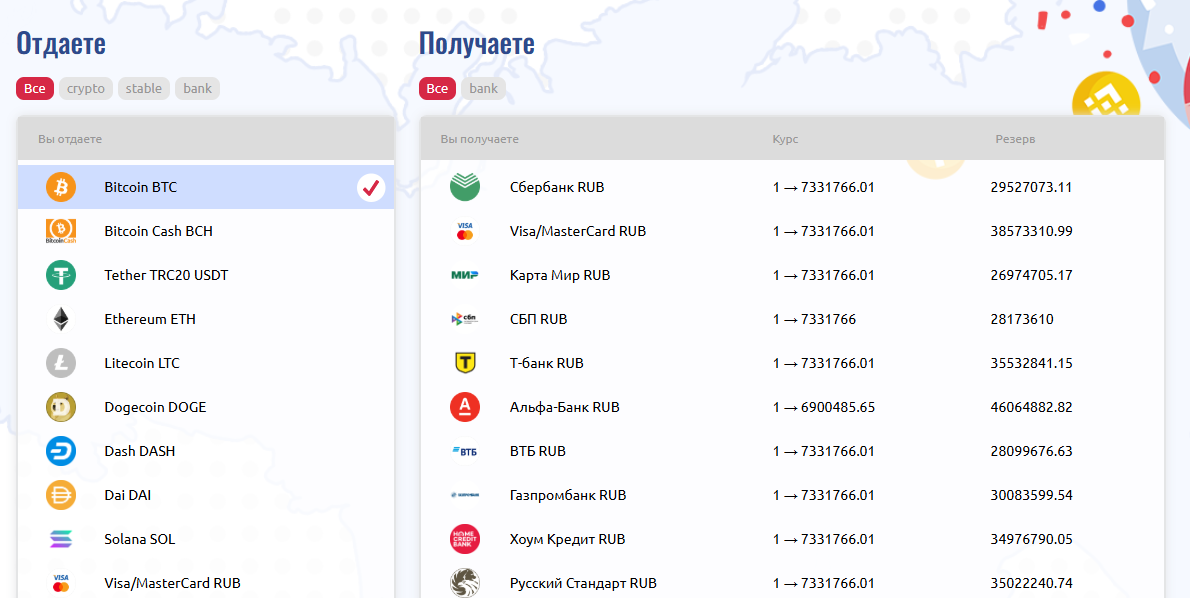The width and height of the screenshot is (1190, 598).
Task: Filter give list by stable
Action: click(x=143, y=88)
